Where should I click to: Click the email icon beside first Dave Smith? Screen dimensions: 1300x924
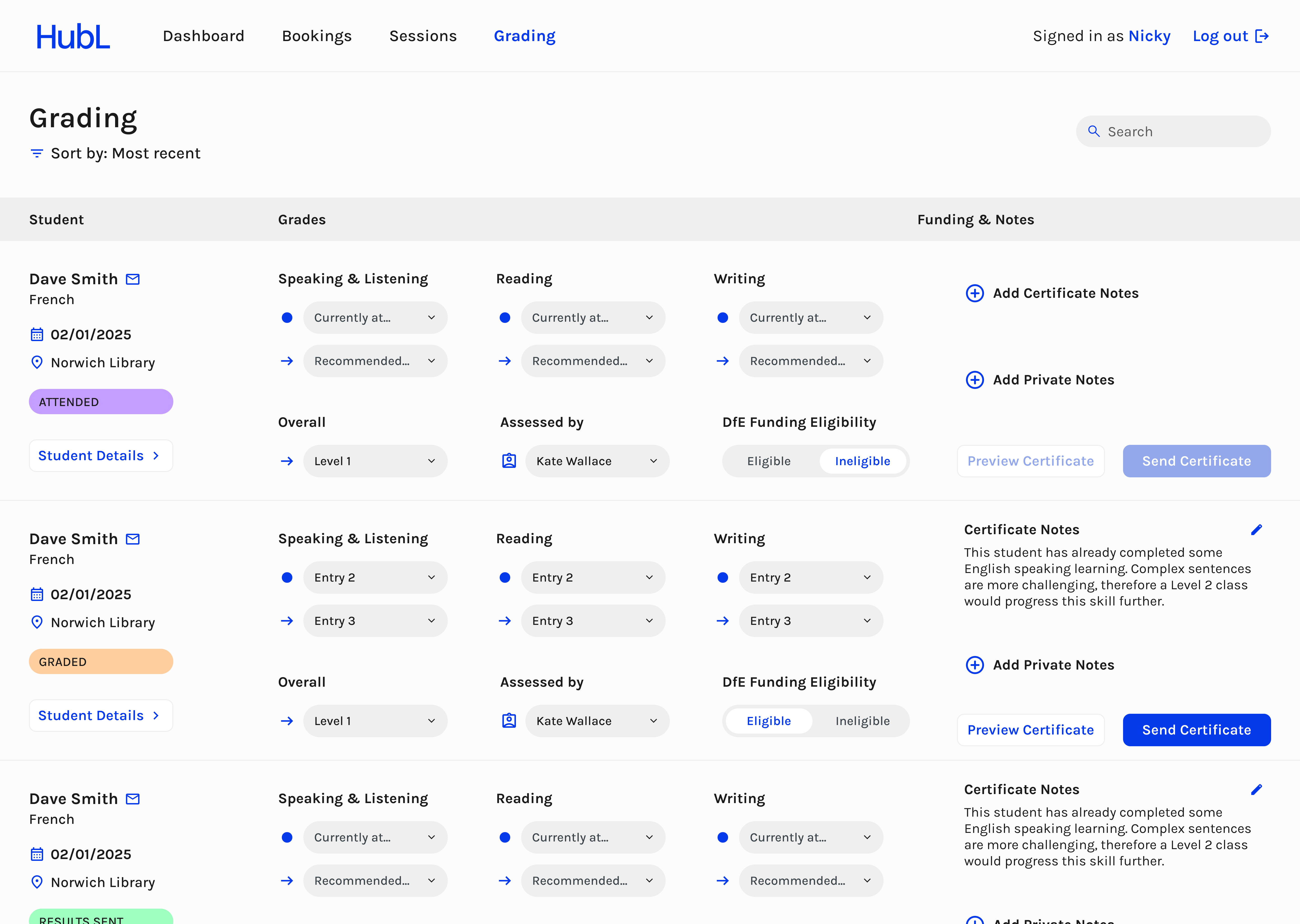(x=133, y=279)
